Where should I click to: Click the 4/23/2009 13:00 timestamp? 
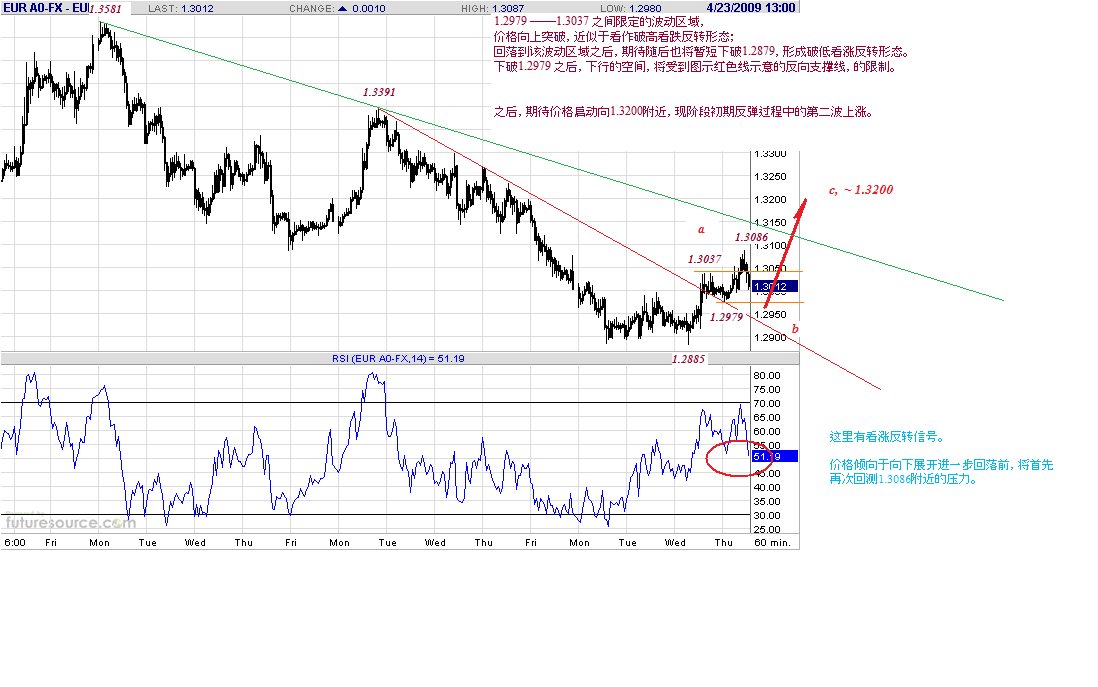coord(751,8)
